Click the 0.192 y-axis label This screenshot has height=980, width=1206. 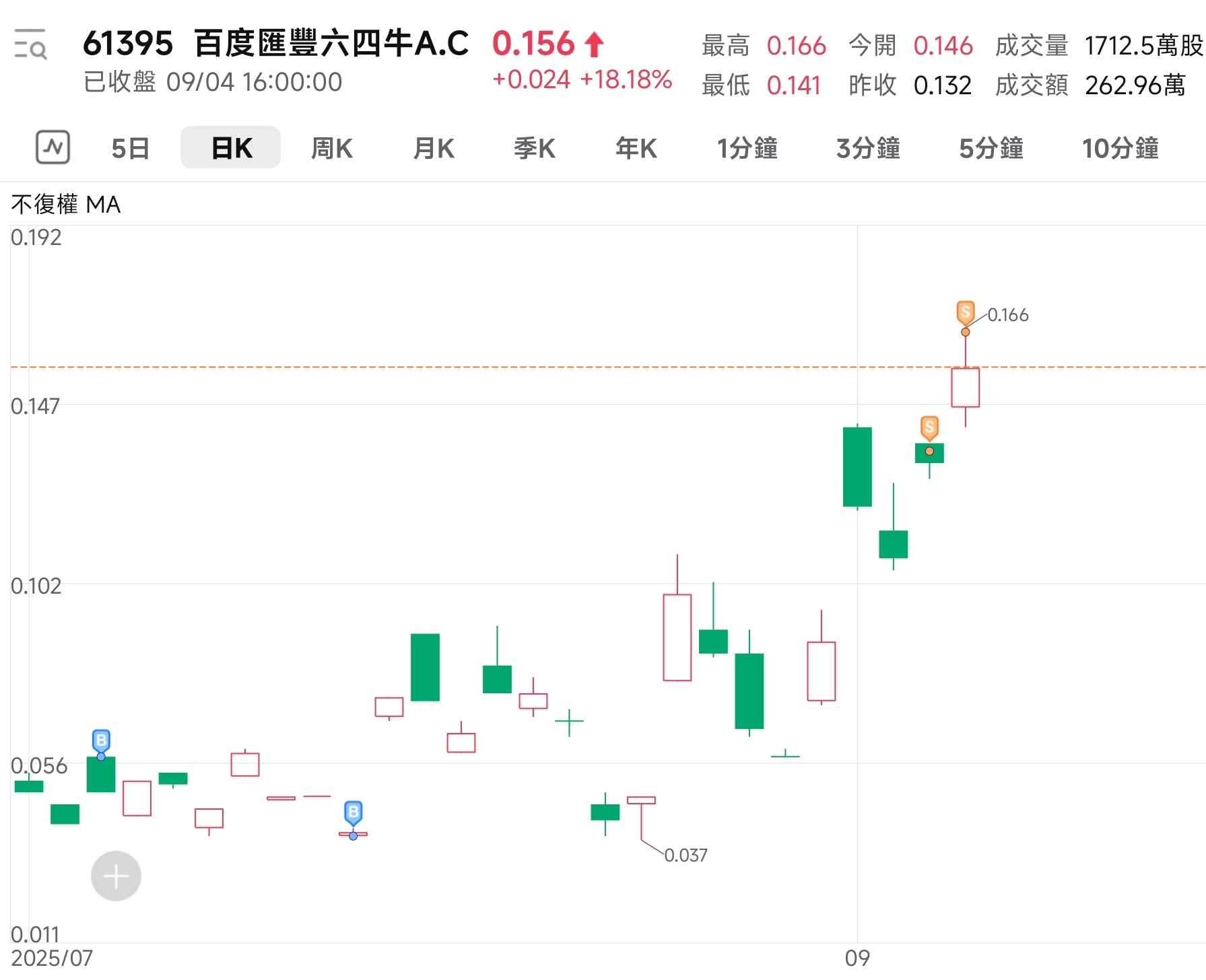(x=36, y=238)
